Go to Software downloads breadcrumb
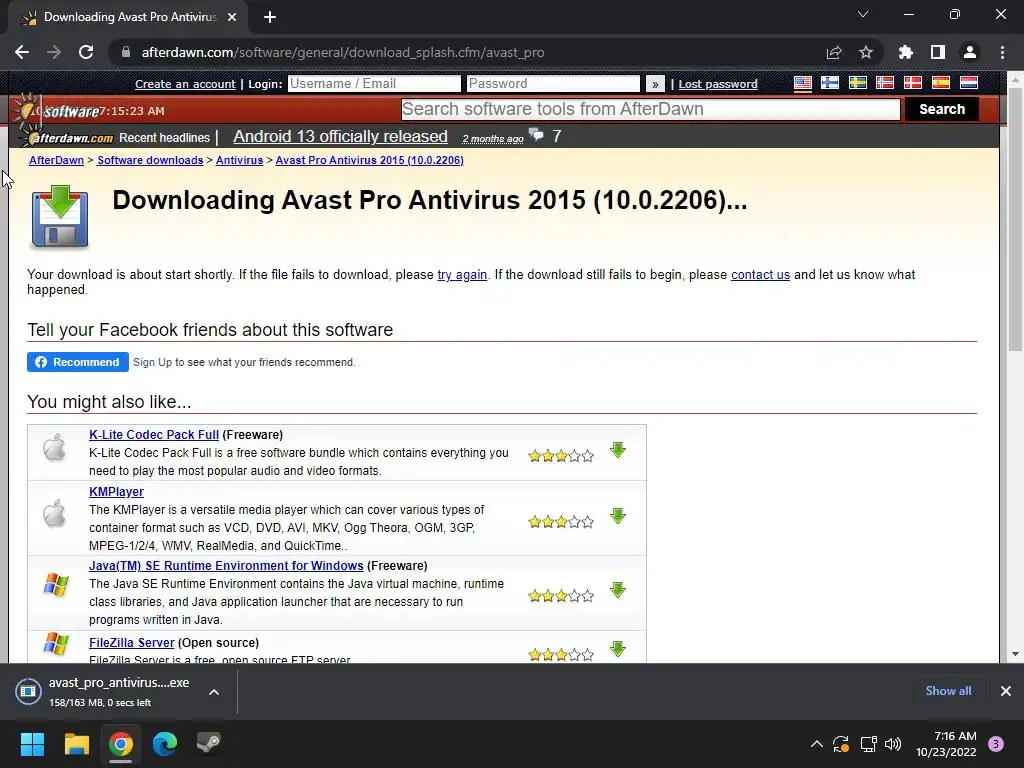Viewport: 1024px width, 768px height. coord(150,160)
